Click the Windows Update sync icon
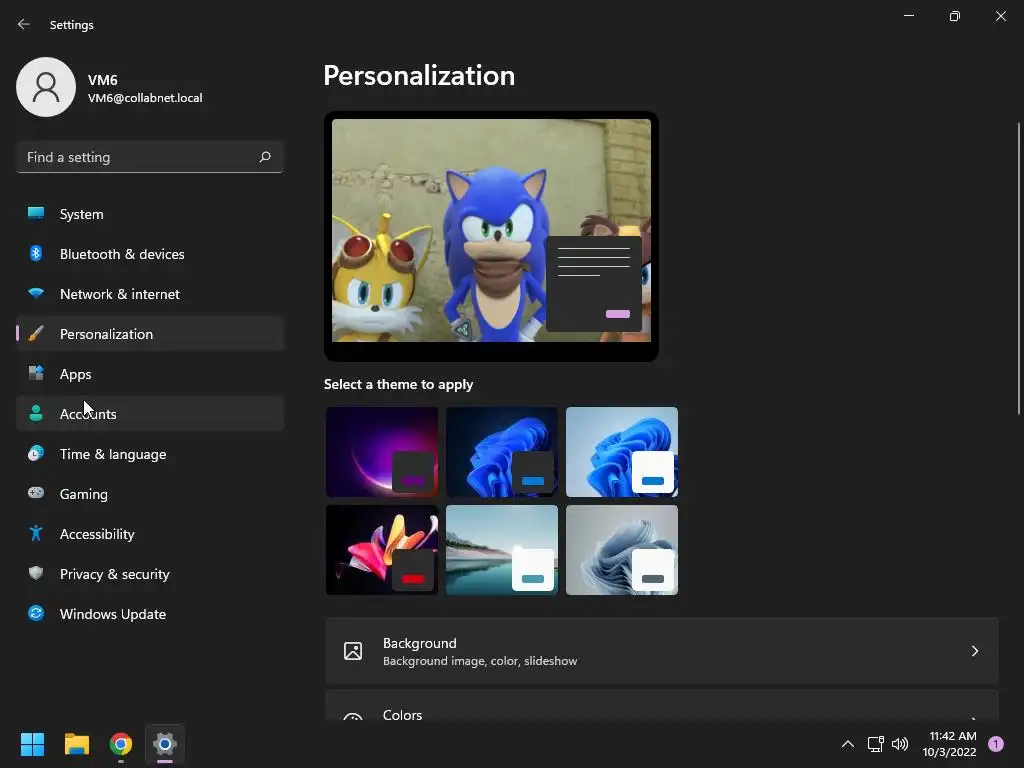1024x768 pixels. point(36,613)
